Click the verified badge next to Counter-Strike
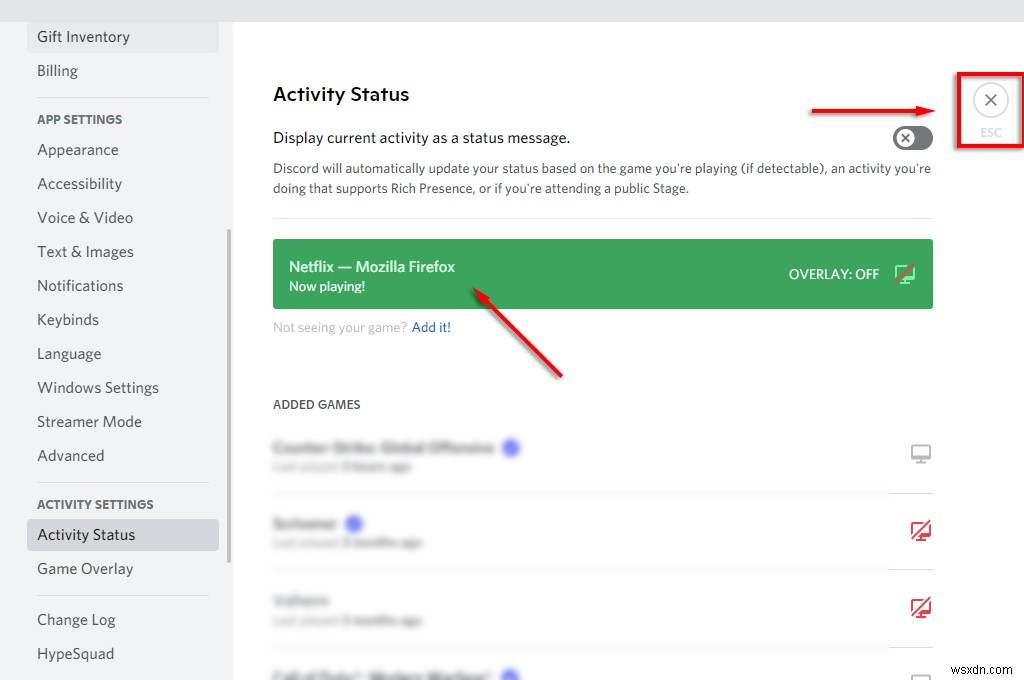The height and width of the screenshot is (680, 1024). [x=511, y=448]
